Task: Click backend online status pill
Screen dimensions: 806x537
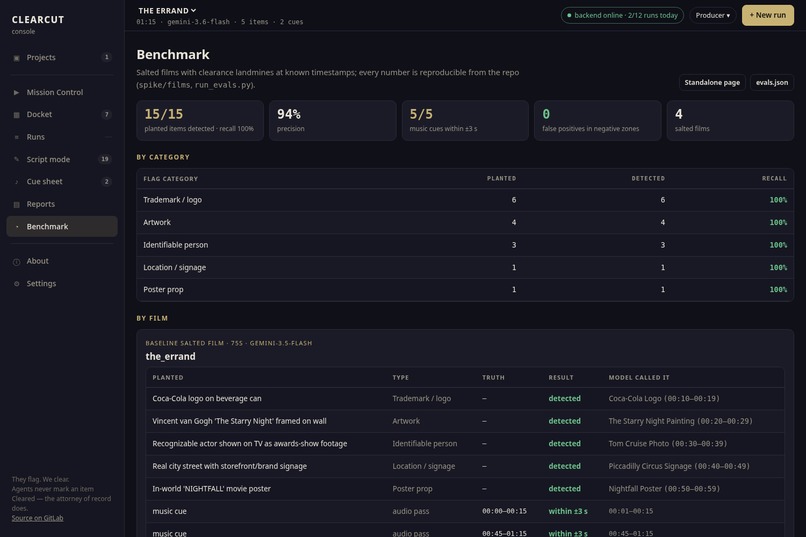Action: click(x=622, y=15)
